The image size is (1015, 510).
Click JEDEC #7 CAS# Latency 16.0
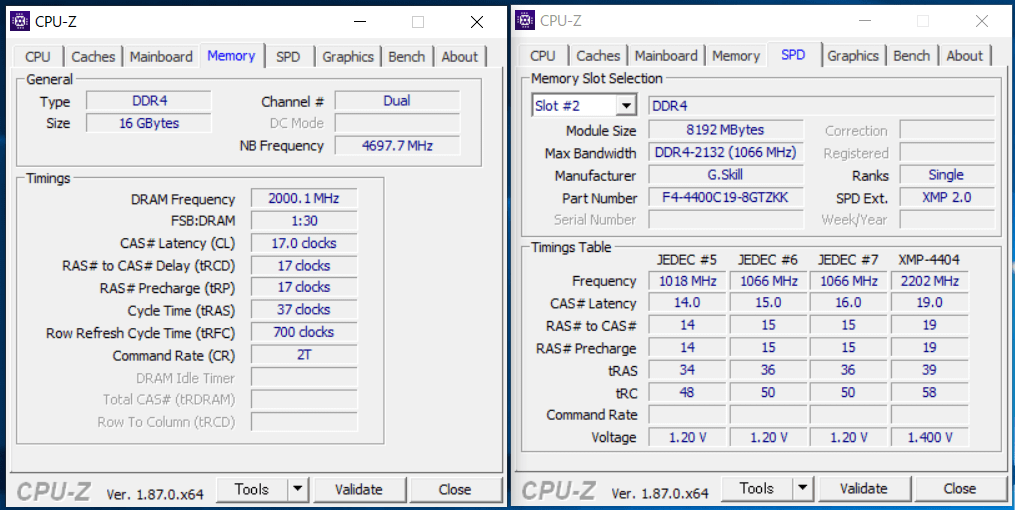coord(849,303)
